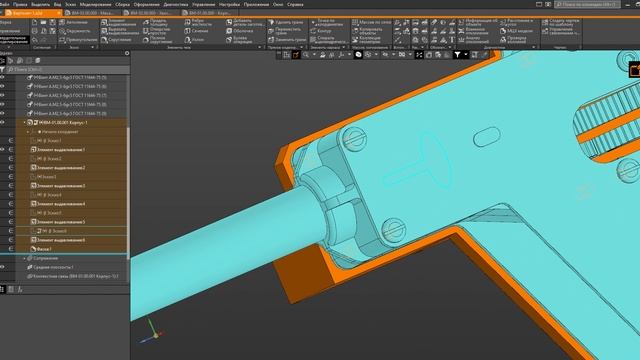640x360 pixels.
Task: Select Элемент выдавливания:6 in tree
Action: pos(58,240)
